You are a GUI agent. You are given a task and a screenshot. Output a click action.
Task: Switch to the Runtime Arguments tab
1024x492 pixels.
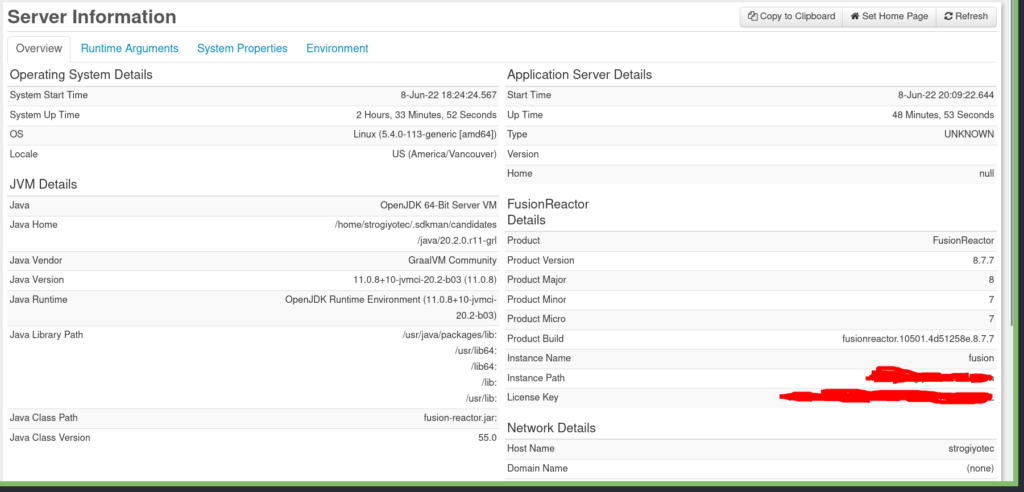(129, 48)
